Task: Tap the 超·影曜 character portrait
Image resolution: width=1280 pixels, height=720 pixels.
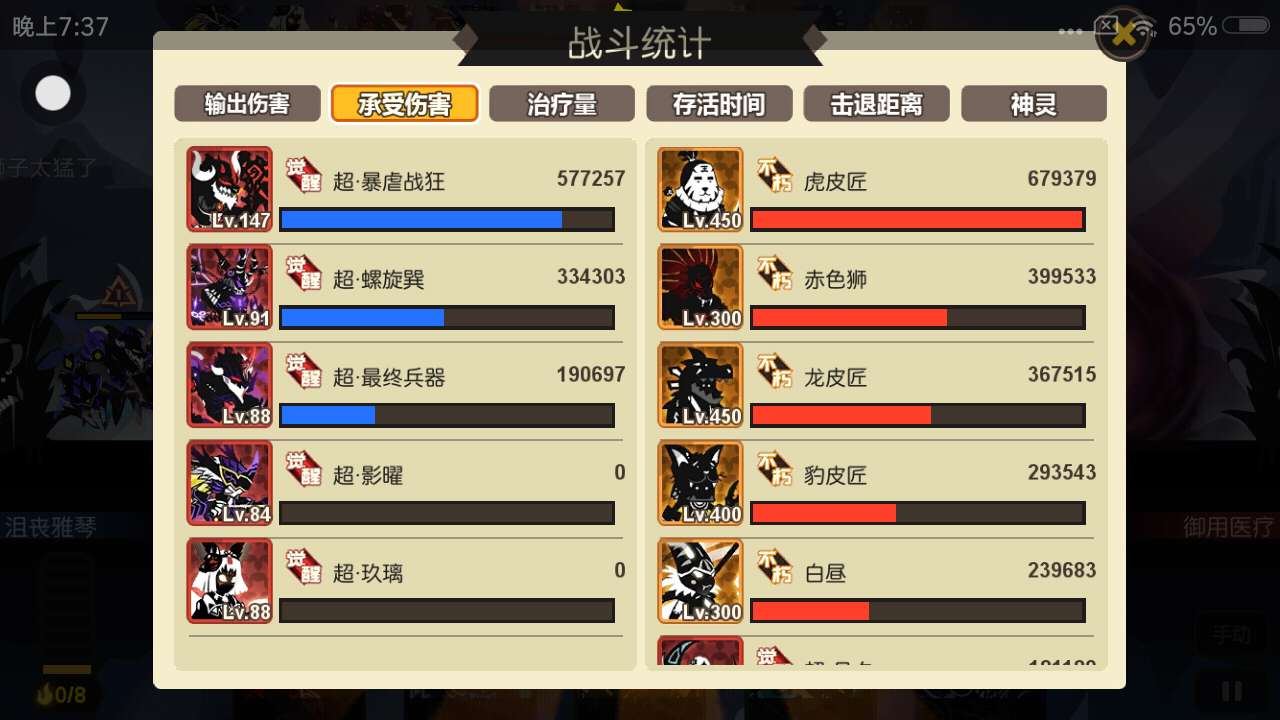Action: (x=229, y=483)
